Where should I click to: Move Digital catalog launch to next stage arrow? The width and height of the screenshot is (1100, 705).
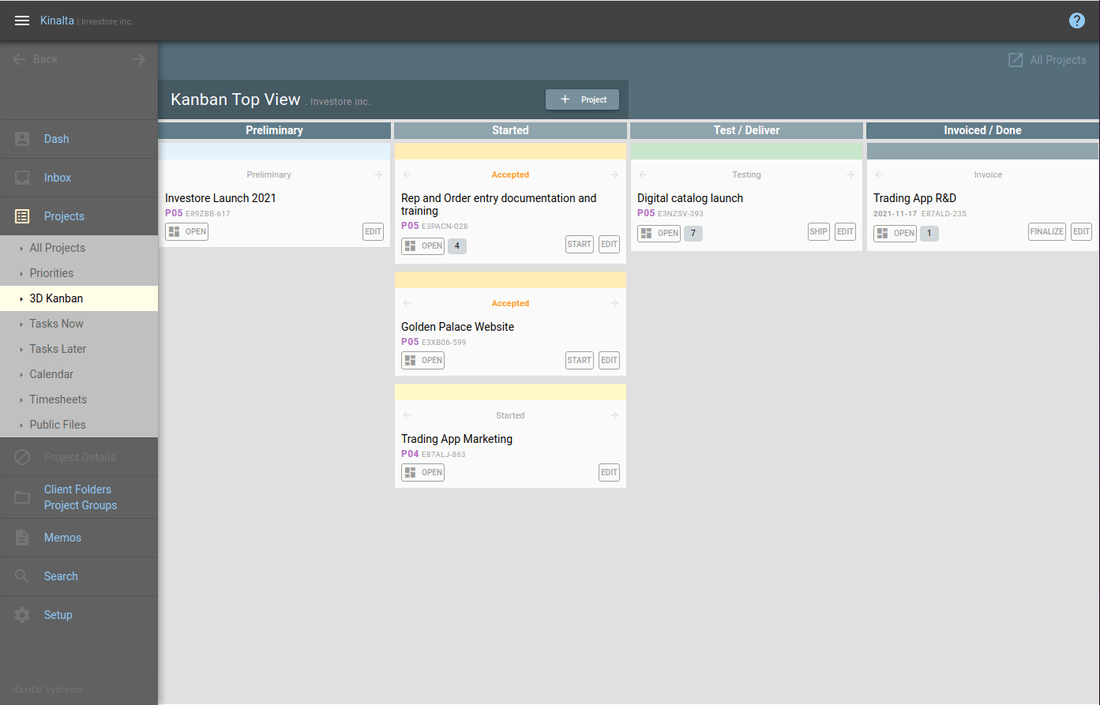click(x=850, y=175)
